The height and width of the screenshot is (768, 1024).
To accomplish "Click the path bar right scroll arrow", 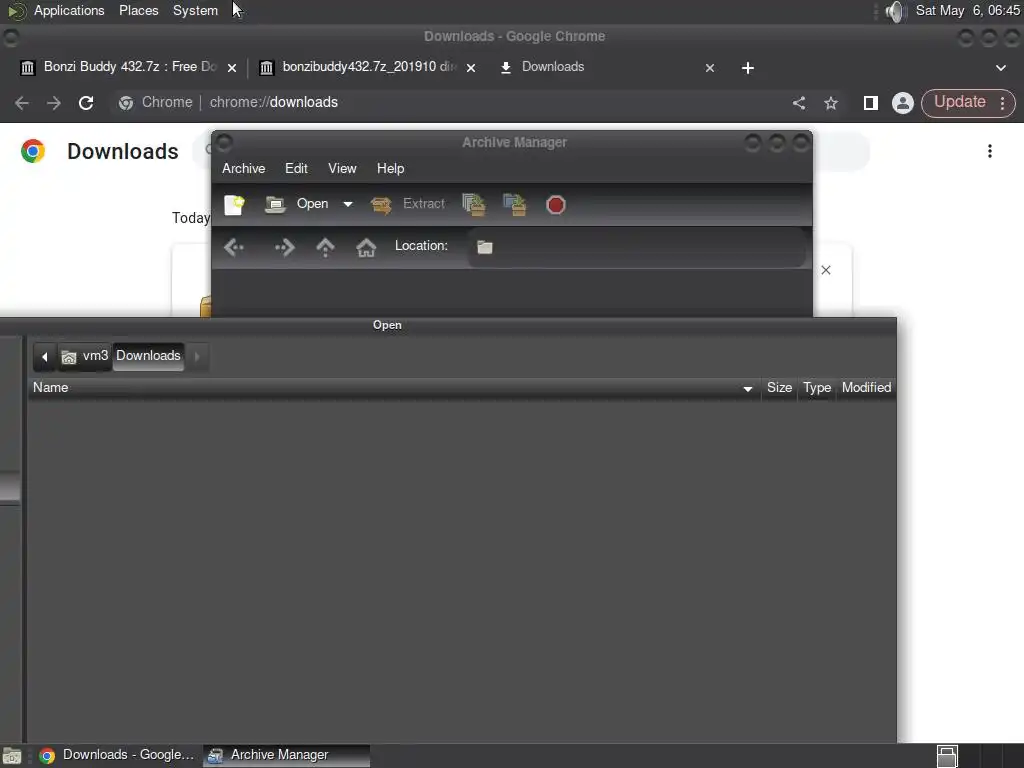I will 197,357.
